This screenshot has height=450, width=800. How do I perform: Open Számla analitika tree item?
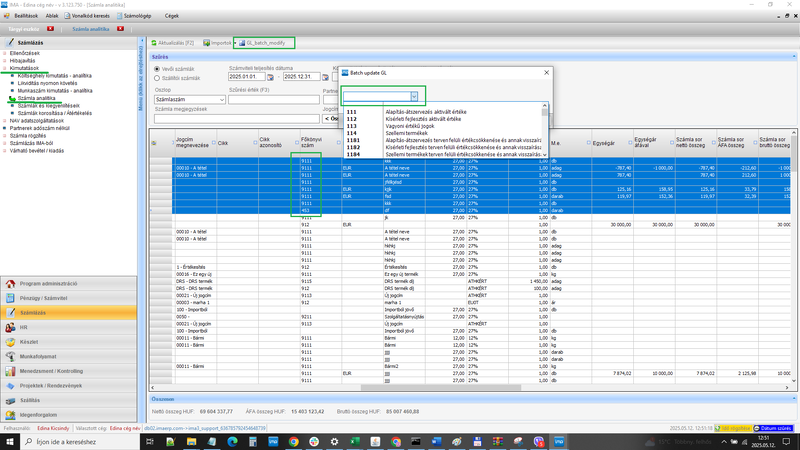[x=37, y=98]
